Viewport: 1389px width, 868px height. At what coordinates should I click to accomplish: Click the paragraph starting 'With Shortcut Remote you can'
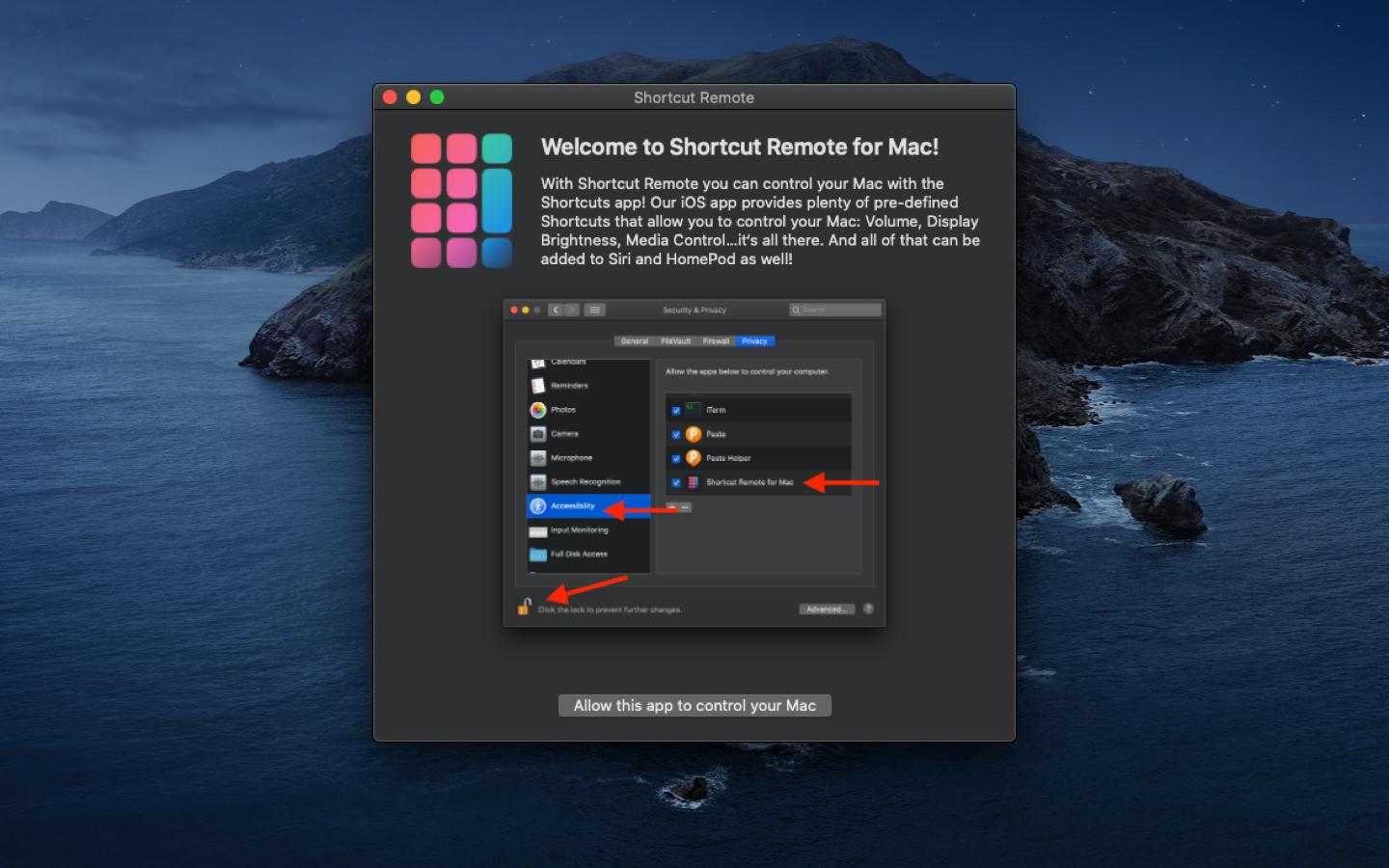tap(760, 221)
